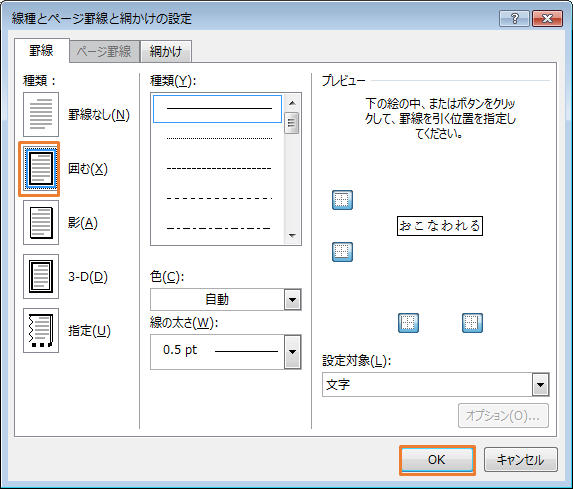Switch to the 網かけ (shading) tab
This screenshot has height=489, width=573.
coord(166,51)
